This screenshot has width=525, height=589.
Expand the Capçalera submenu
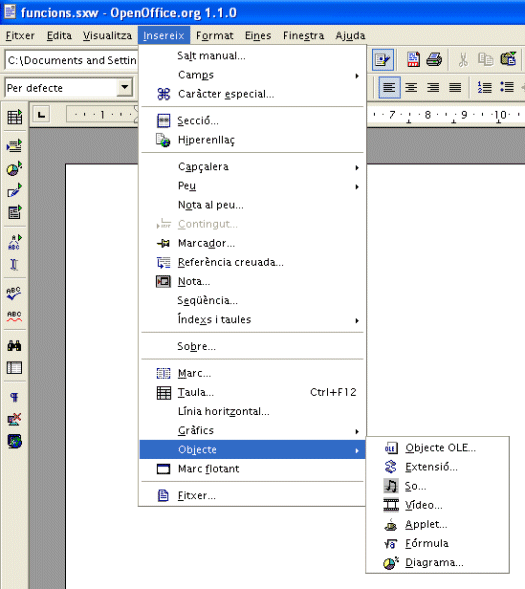[252, 167]
